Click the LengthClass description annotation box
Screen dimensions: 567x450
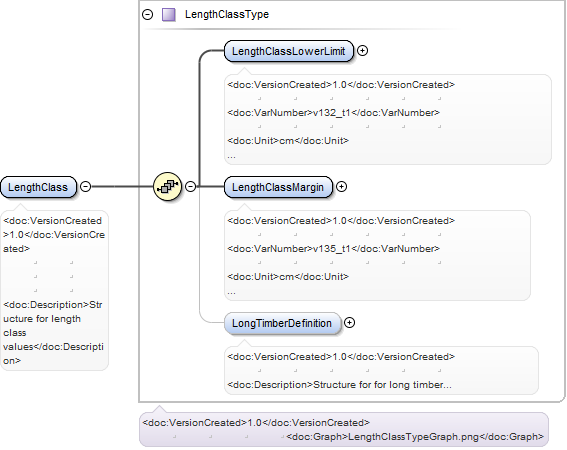(x=54, y=290)
